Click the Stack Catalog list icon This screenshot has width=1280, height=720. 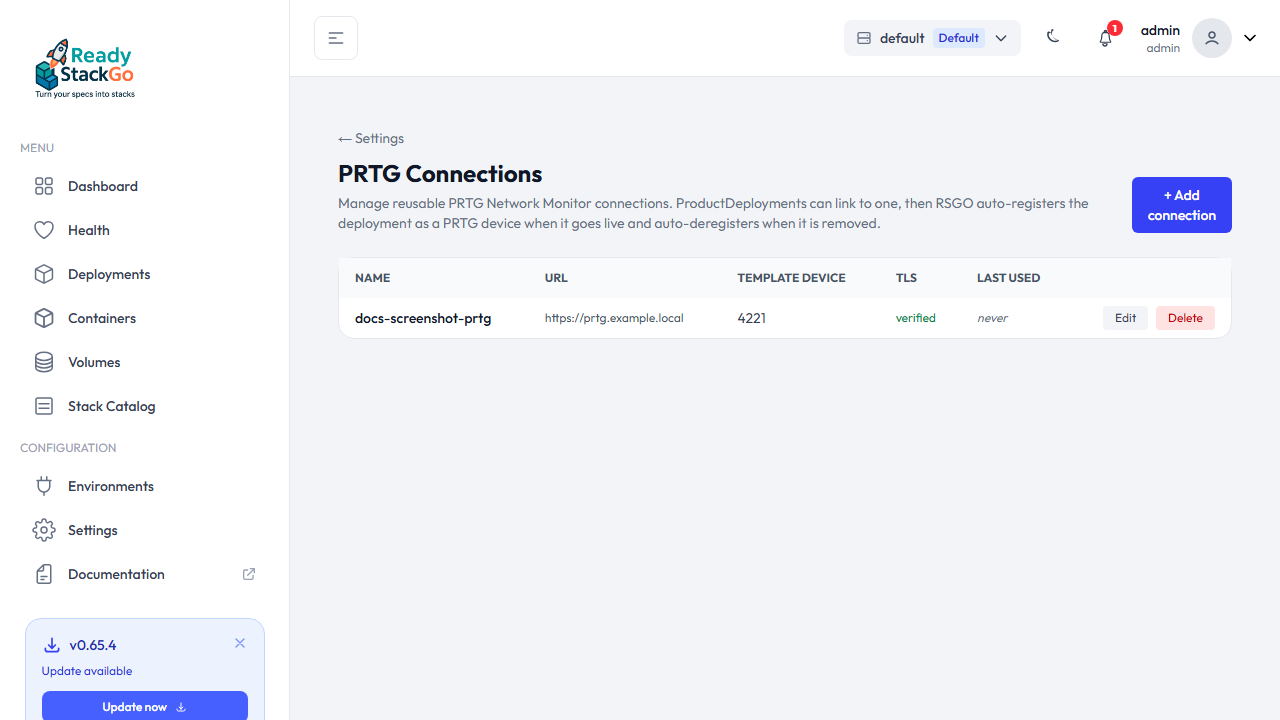click(x=44, y=406)
